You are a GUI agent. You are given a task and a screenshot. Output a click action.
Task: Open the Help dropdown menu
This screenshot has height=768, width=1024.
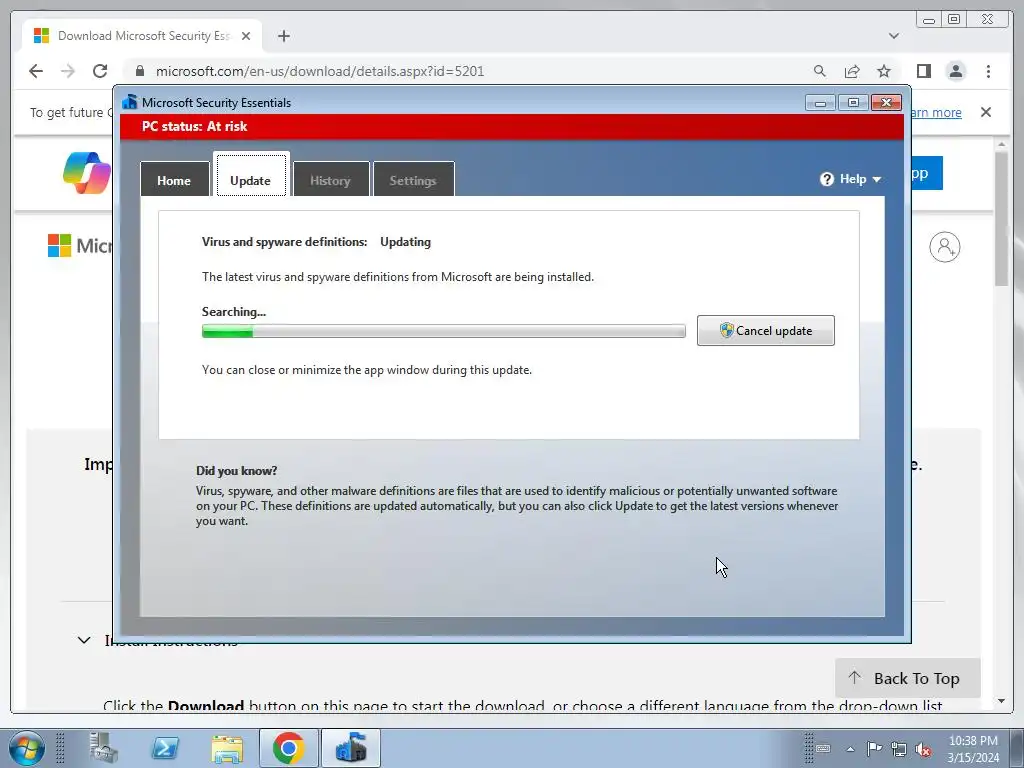852,179
